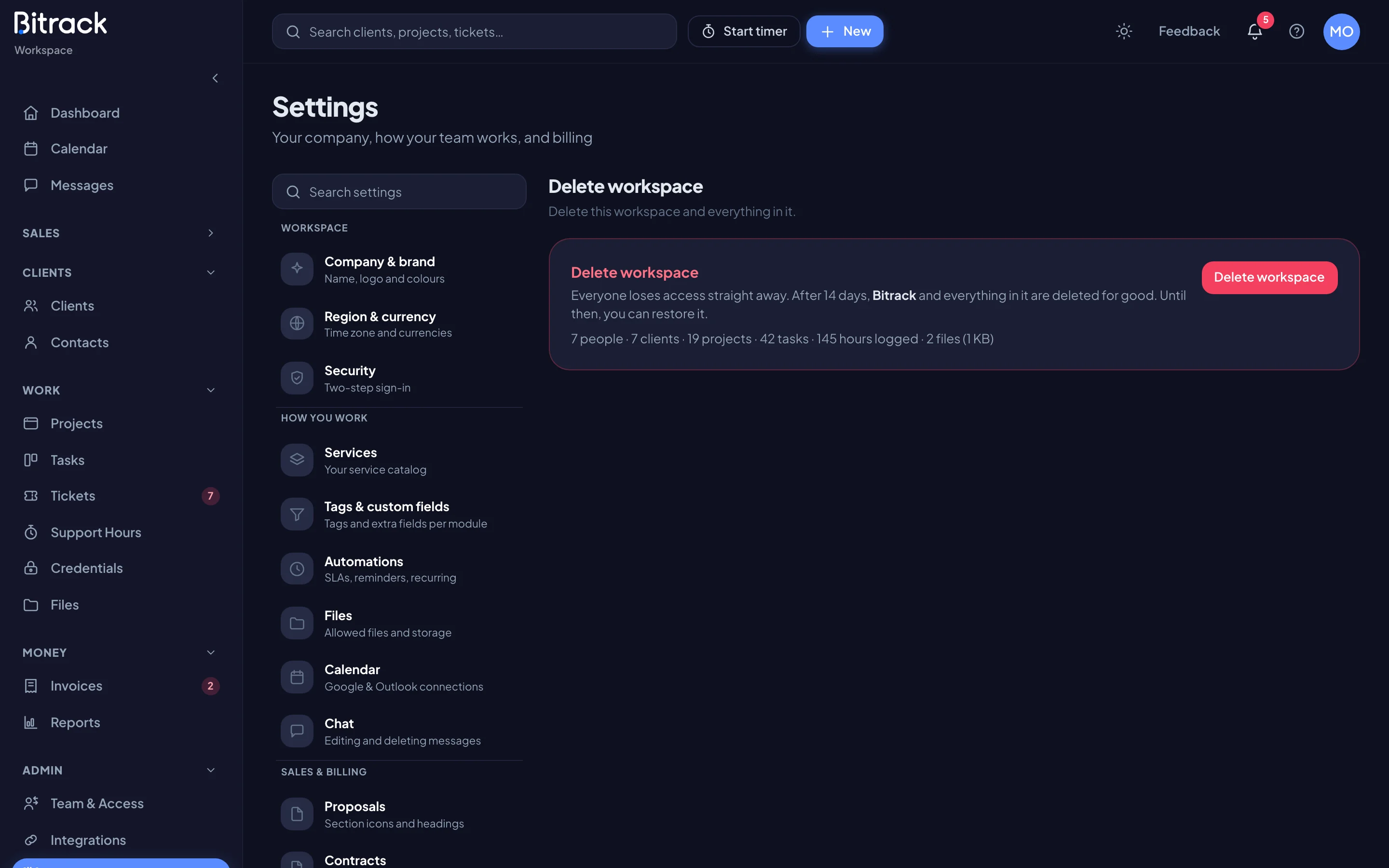Click the Security shield icon
The height and width of the screenshot is (868, 1389).
[297, 378]
